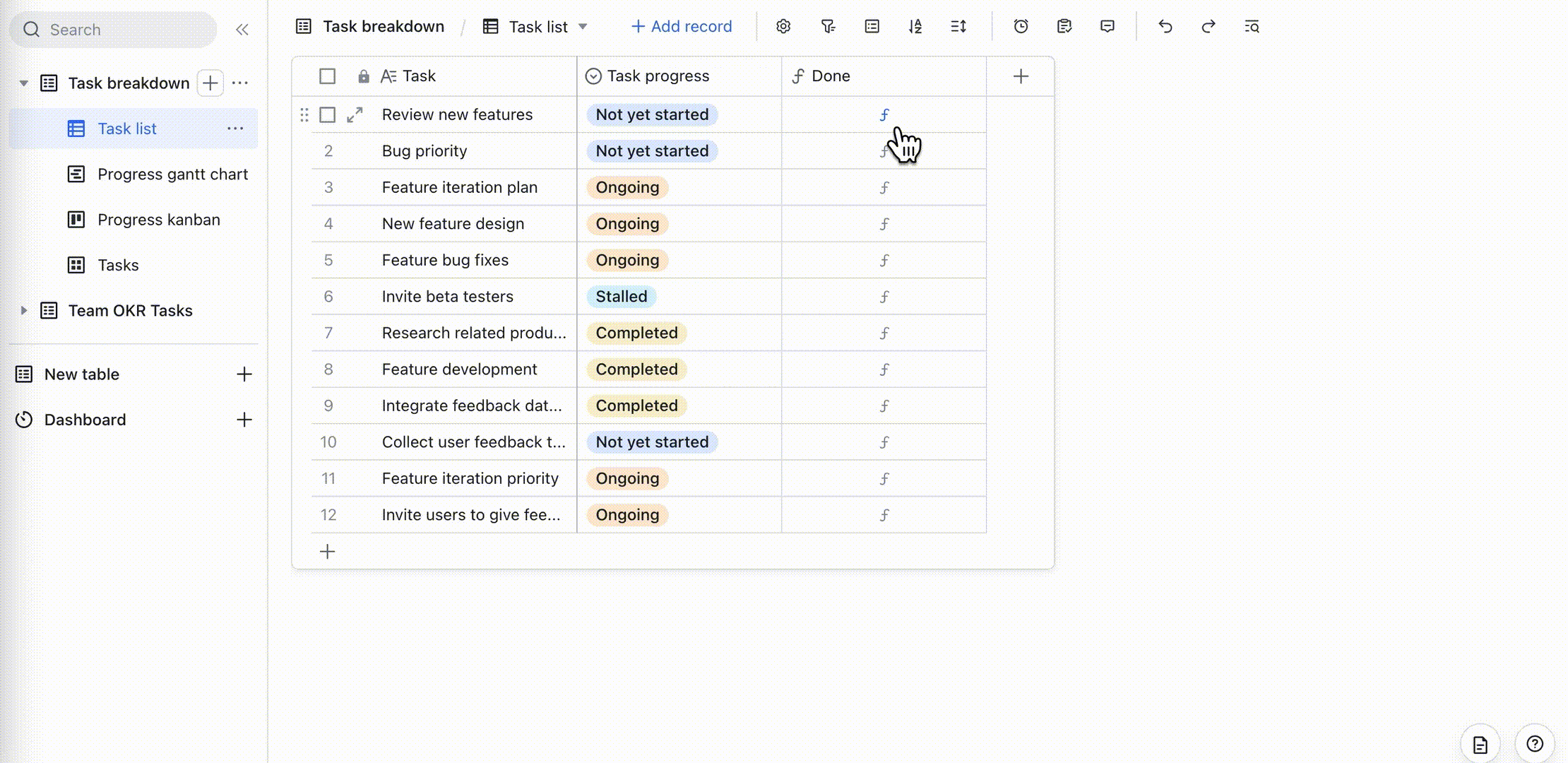Viewport: 1568px width, 763px height.
Task: Open the find-in-table search icon
Action: click(x=1252, y=27)
